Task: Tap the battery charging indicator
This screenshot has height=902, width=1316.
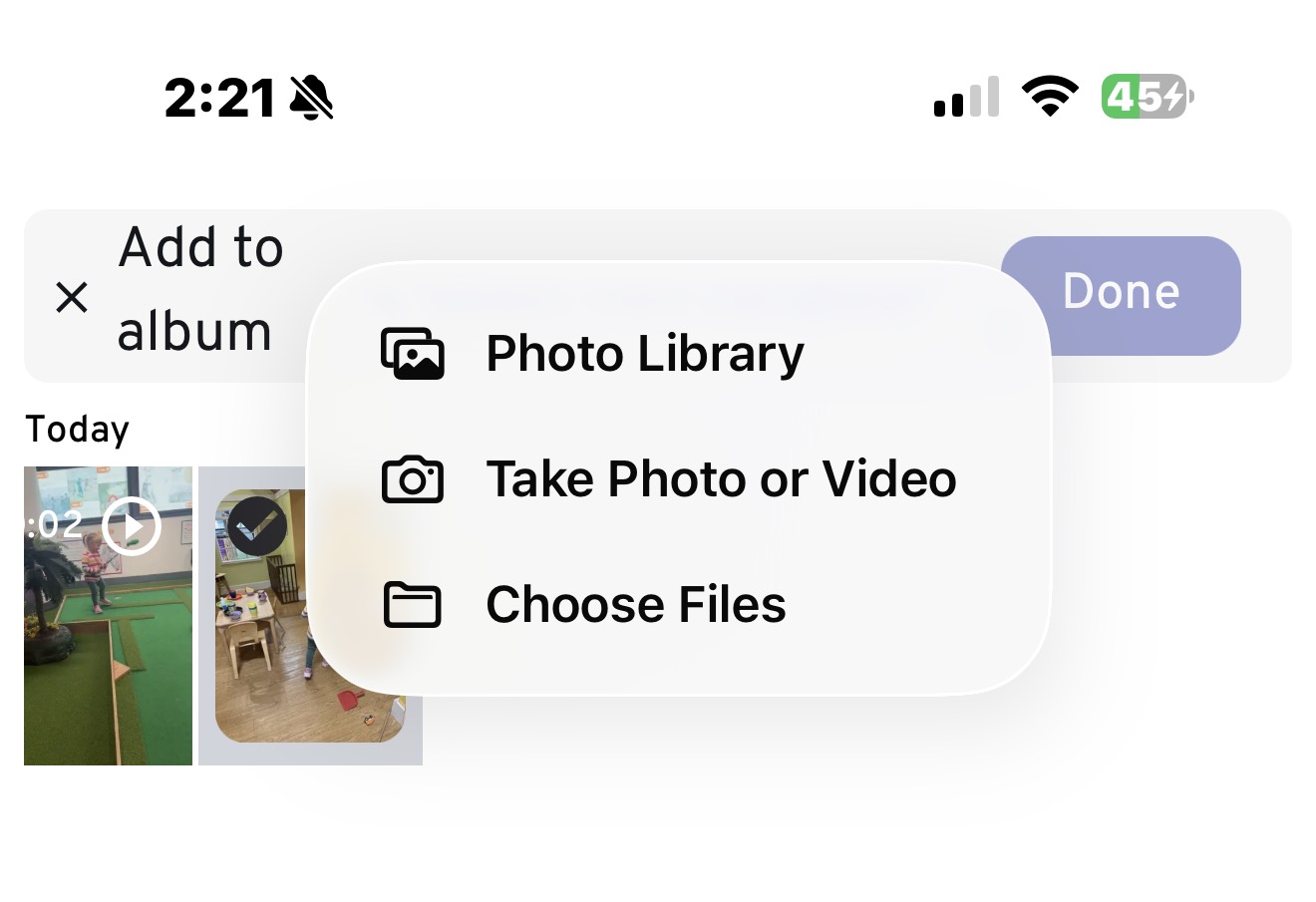Action: click(1147, 97)
